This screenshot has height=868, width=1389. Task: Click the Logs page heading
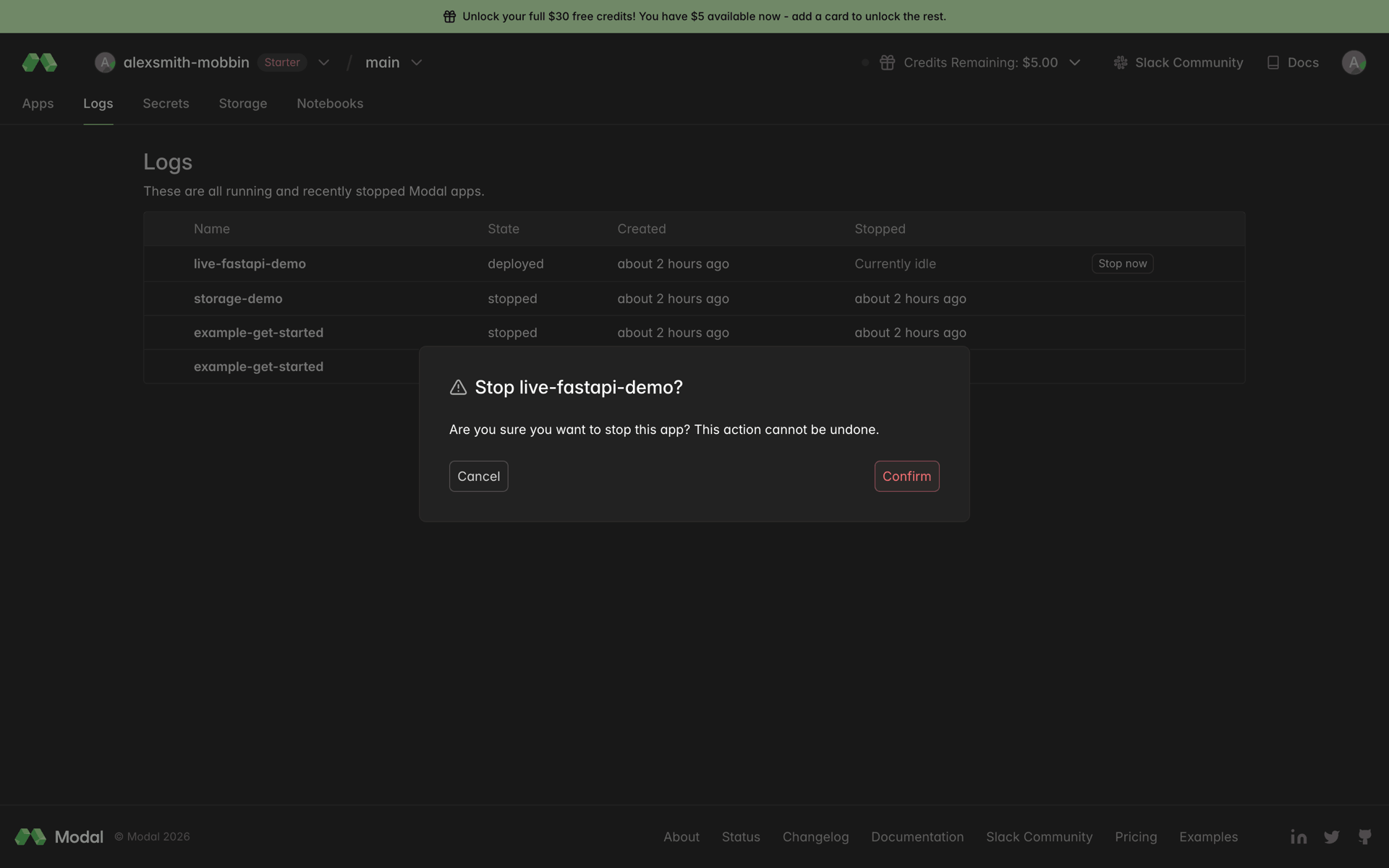(168, 162)
